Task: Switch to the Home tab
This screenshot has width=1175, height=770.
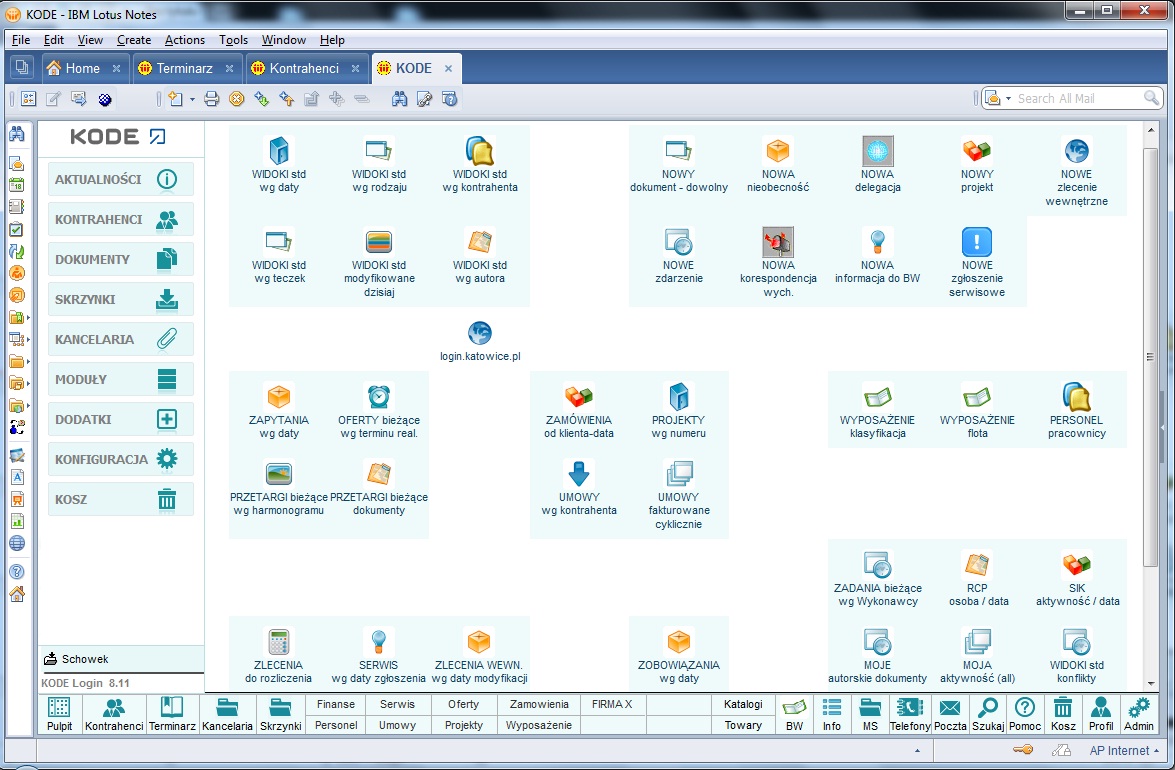Action: pos(82,68)
